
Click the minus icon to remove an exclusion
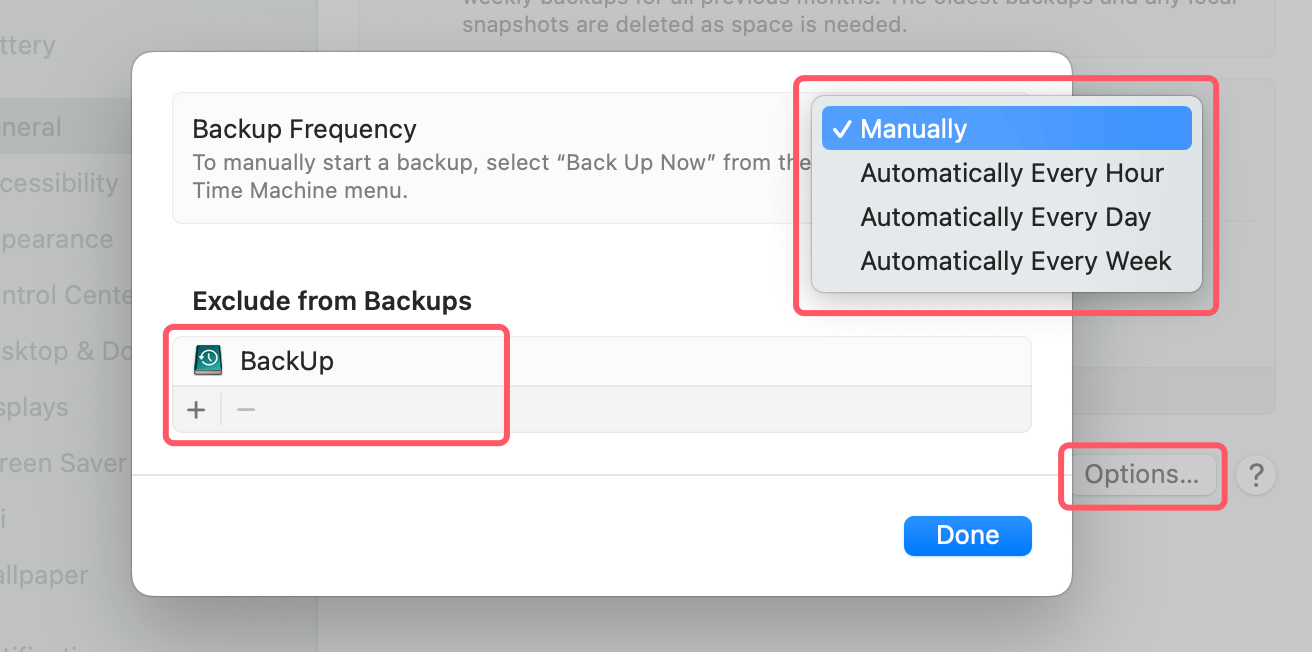pos(245,409)
